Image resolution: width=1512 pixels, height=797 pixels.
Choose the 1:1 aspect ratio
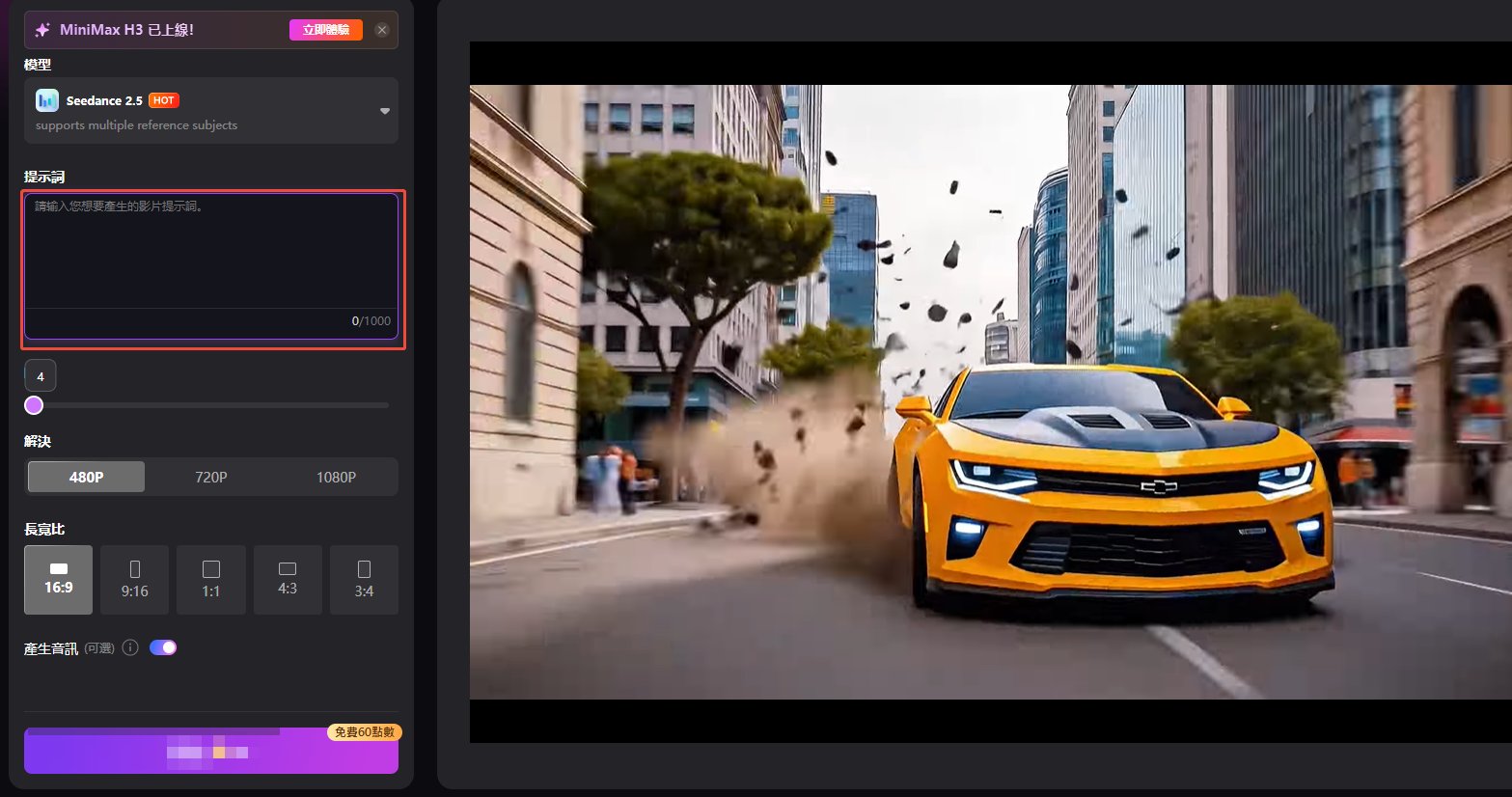211,580
